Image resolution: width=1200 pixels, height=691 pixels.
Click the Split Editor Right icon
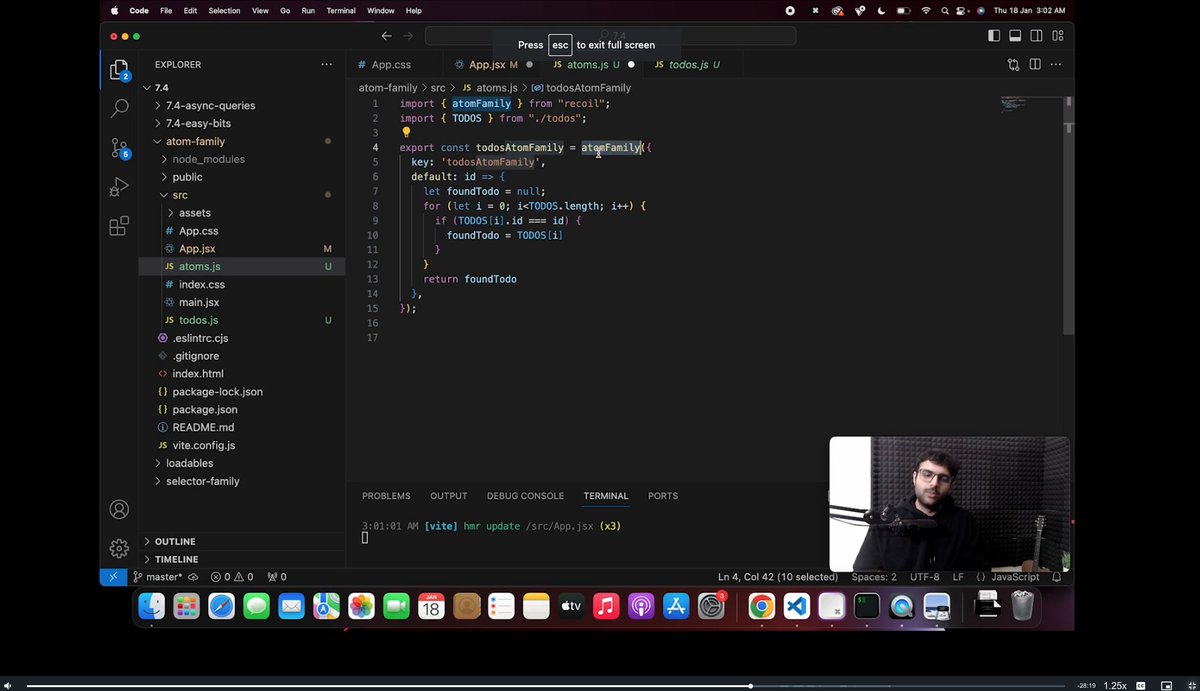coord(1035,64)
